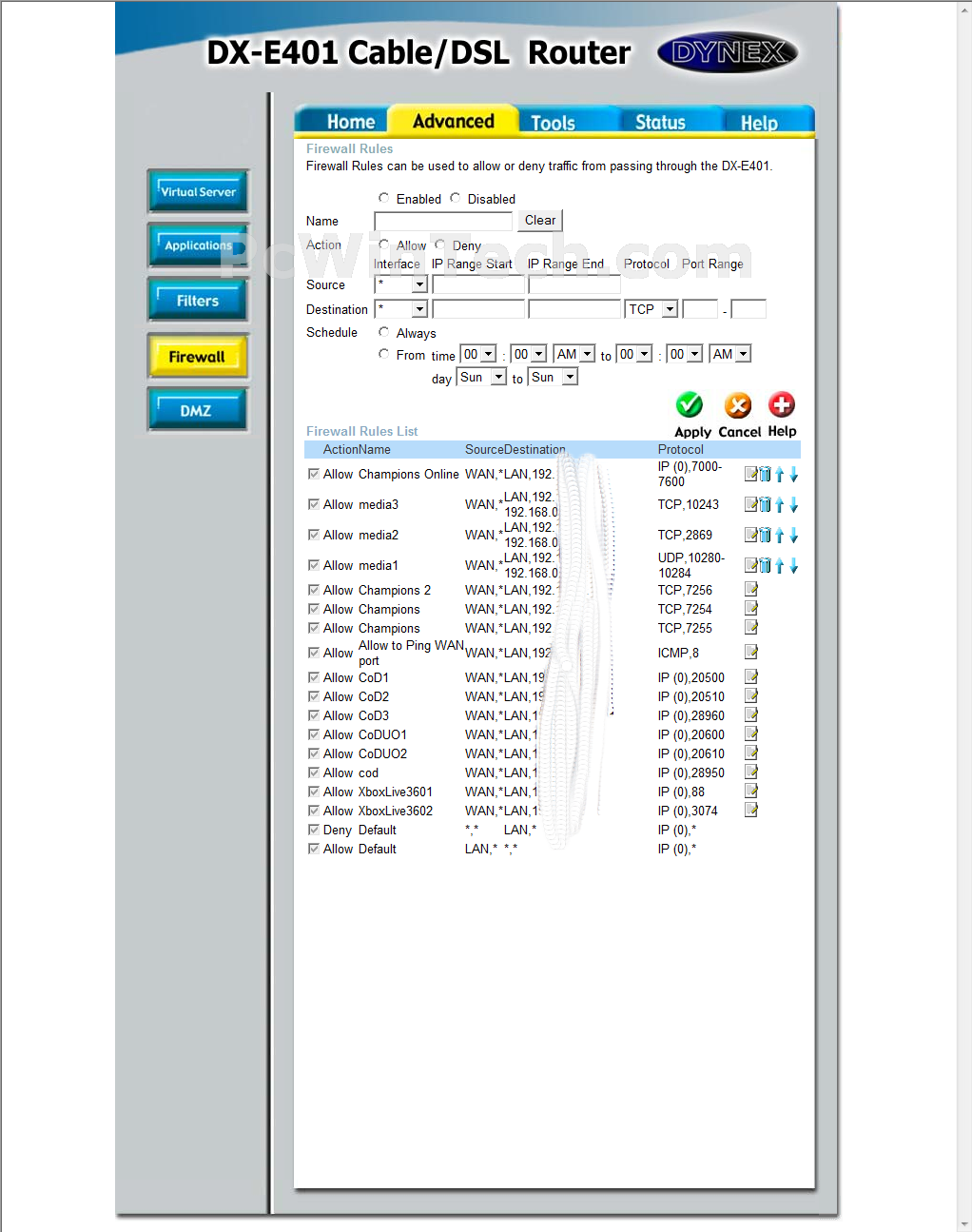Move the media3 rule up

click(x=780, y=504)
